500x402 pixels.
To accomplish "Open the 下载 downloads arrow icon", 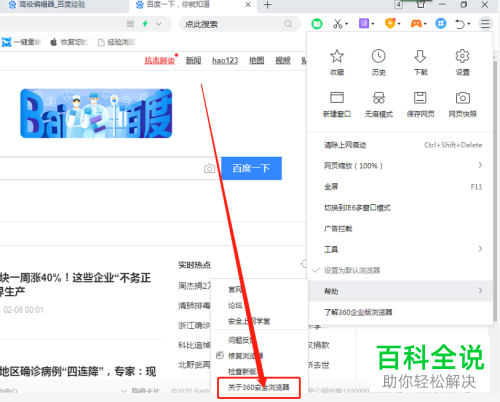I will pyautogui.click(x=420, y=56).
